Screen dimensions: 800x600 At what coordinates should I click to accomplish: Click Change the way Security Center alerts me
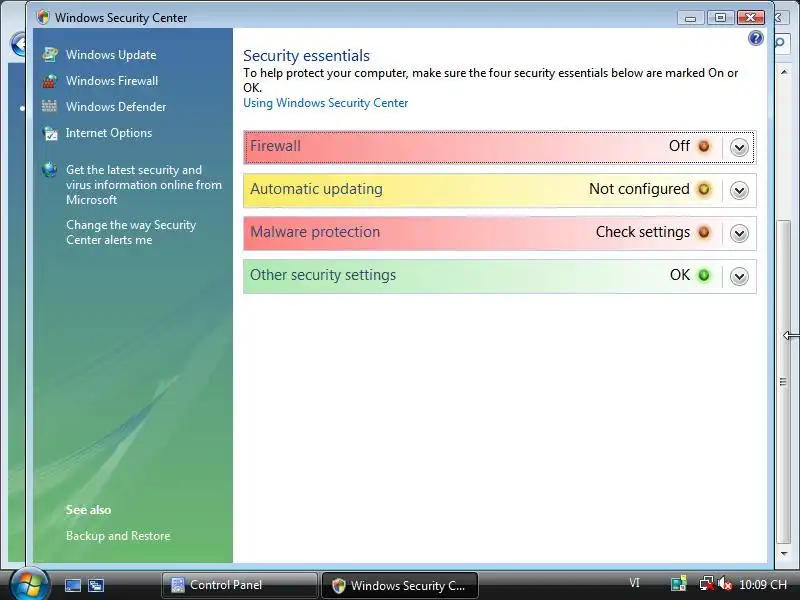pos(131,232)
